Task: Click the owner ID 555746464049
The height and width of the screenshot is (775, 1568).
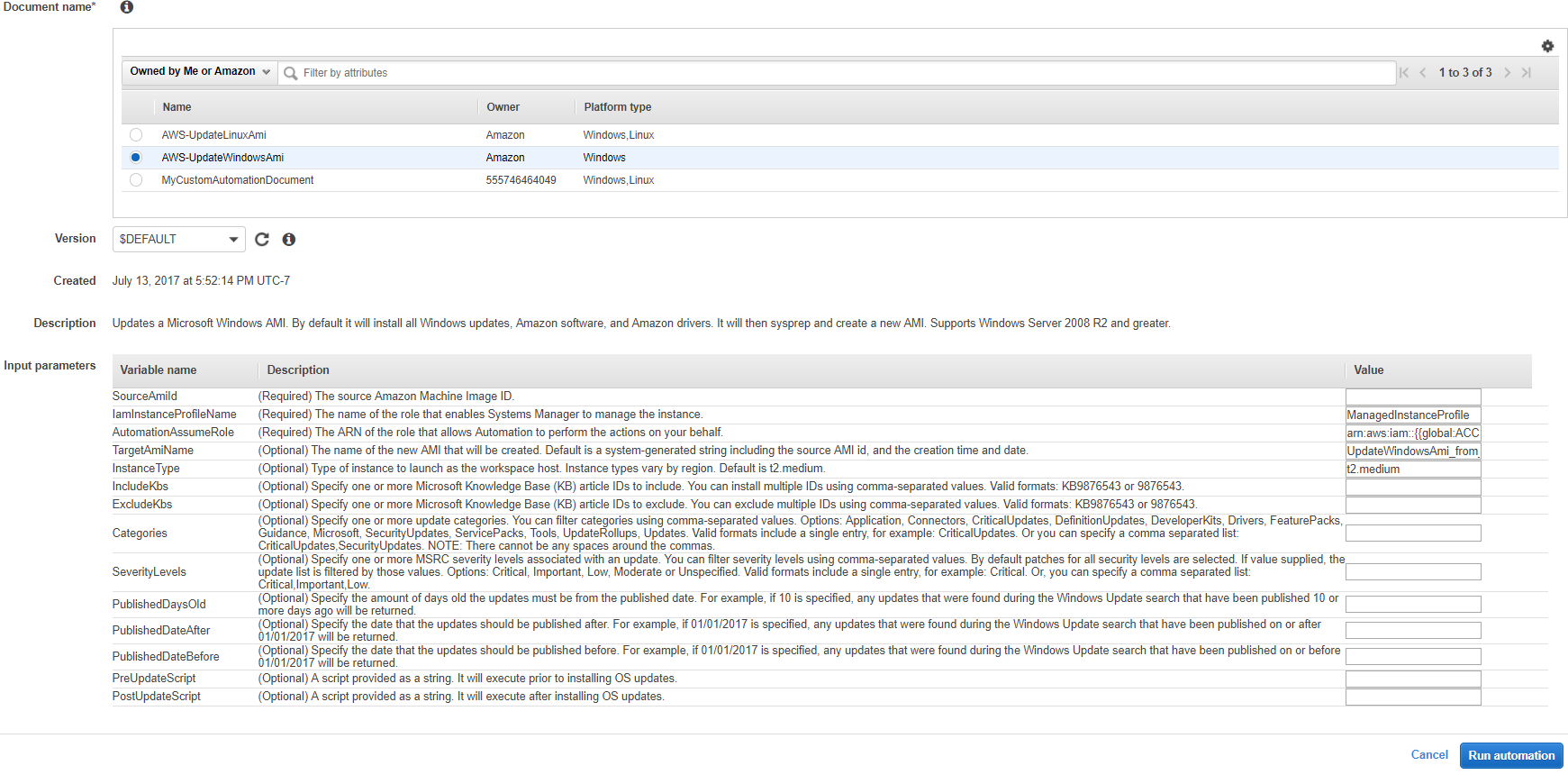Action: (521, 180)
